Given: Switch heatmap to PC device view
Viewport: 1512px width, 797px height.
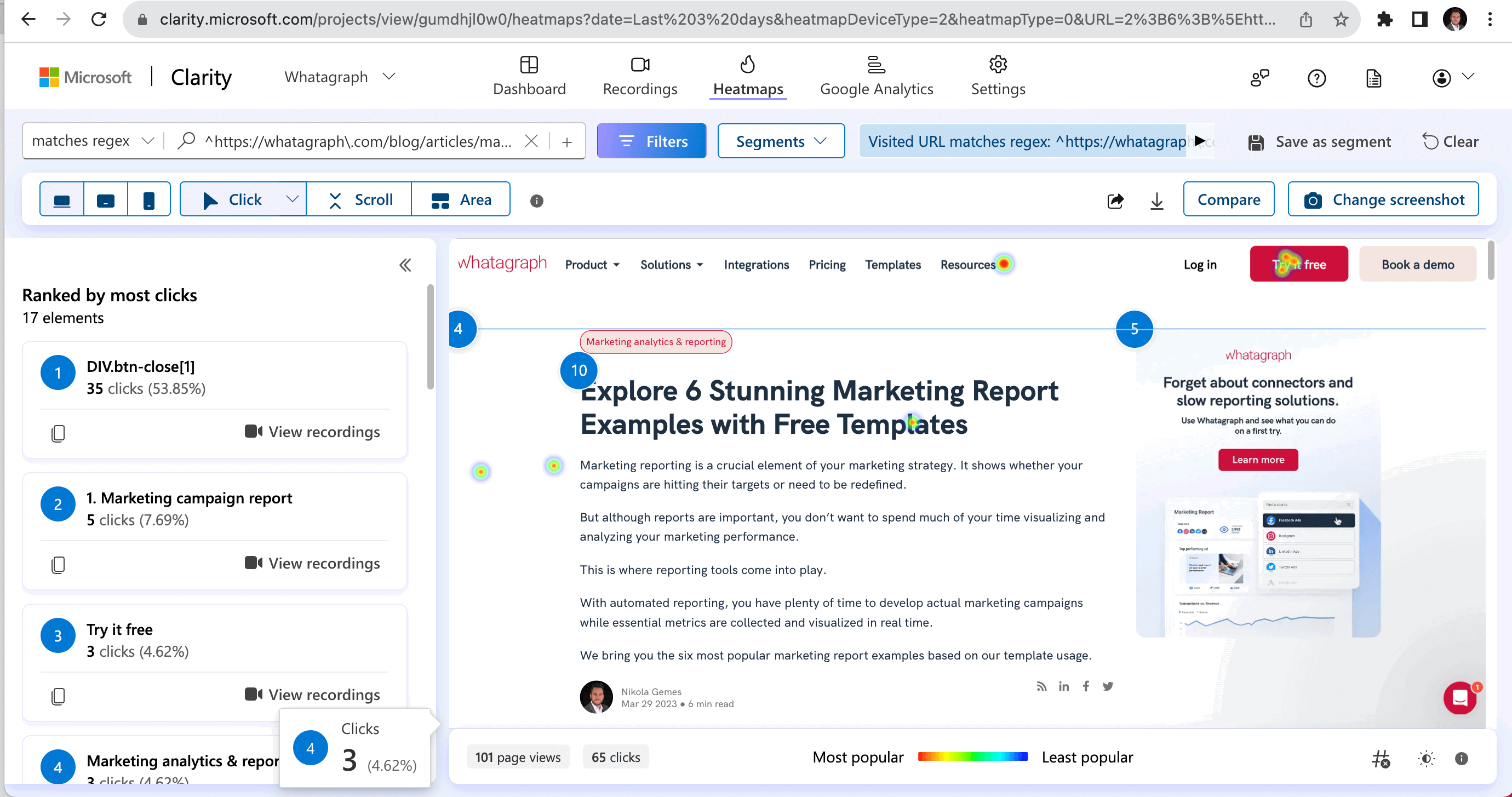Looking at the screenshot, I should (61, 200).
